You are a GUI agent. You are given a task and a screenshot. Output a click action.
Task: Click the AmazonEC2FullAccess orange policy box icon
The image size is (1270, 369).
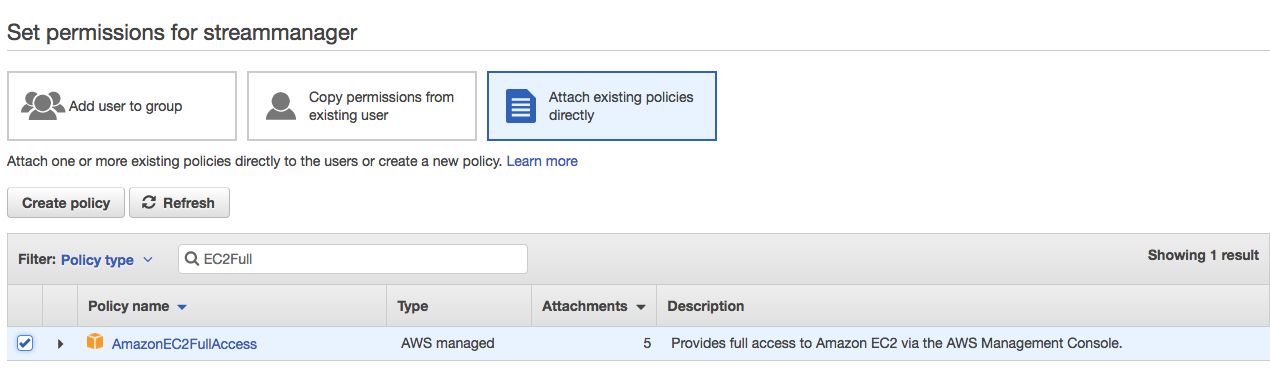(x=95, y=342)
